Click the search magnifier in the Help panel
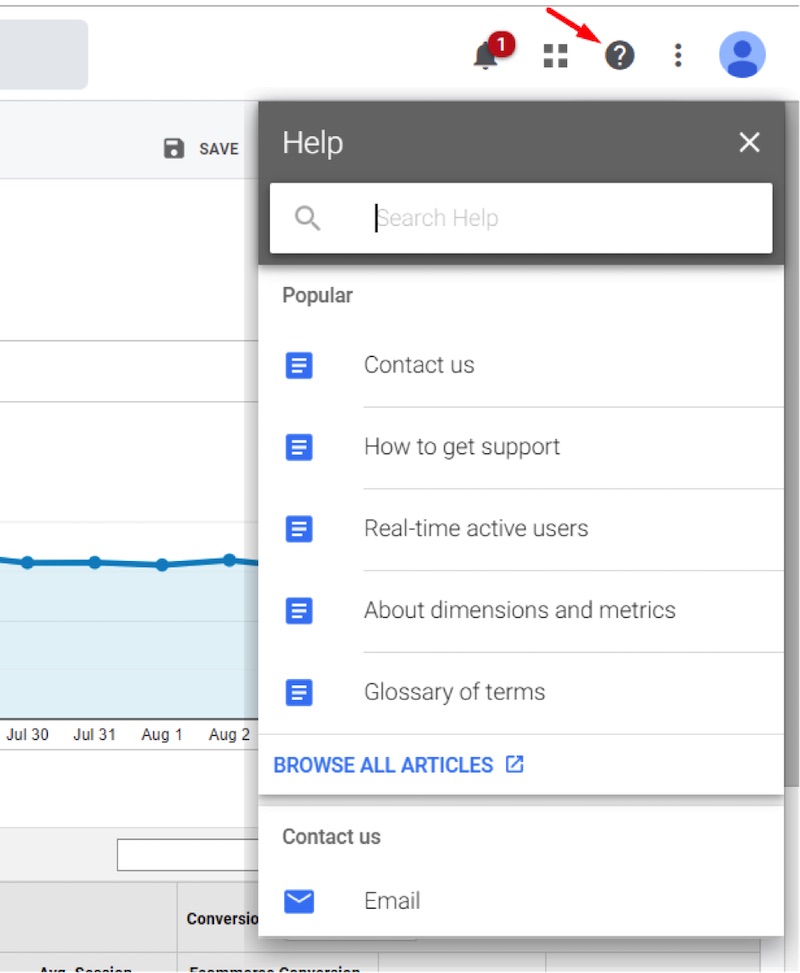This screenshot has width=800, height=973. [308, 217]
